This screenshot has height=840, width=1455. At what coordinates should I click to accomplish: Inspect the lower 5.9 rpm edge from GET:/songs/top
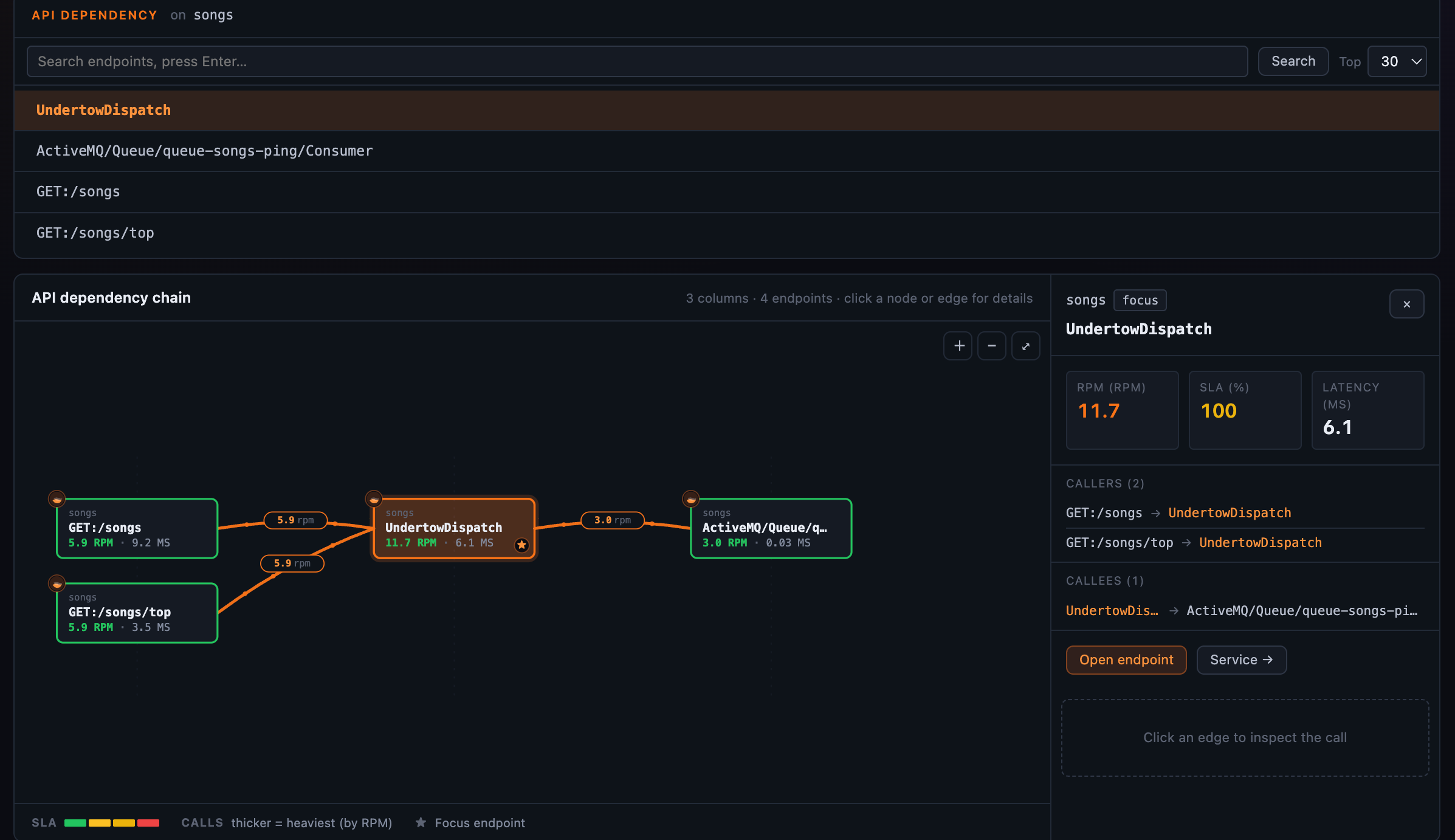pyautogui.click(x=292, y=563)
